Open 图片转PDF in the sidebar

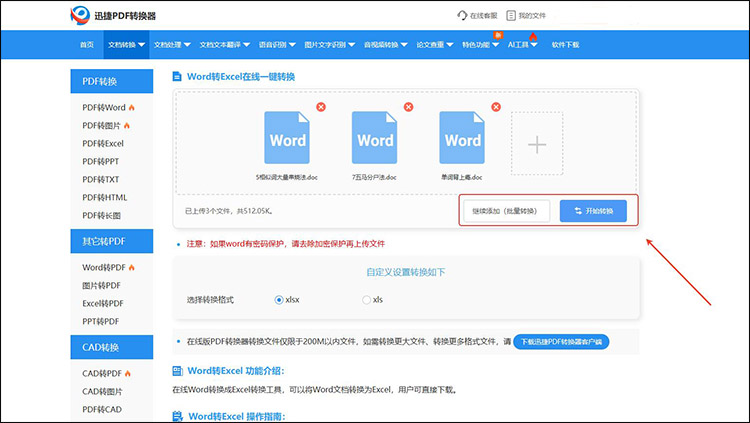[101, 286]
